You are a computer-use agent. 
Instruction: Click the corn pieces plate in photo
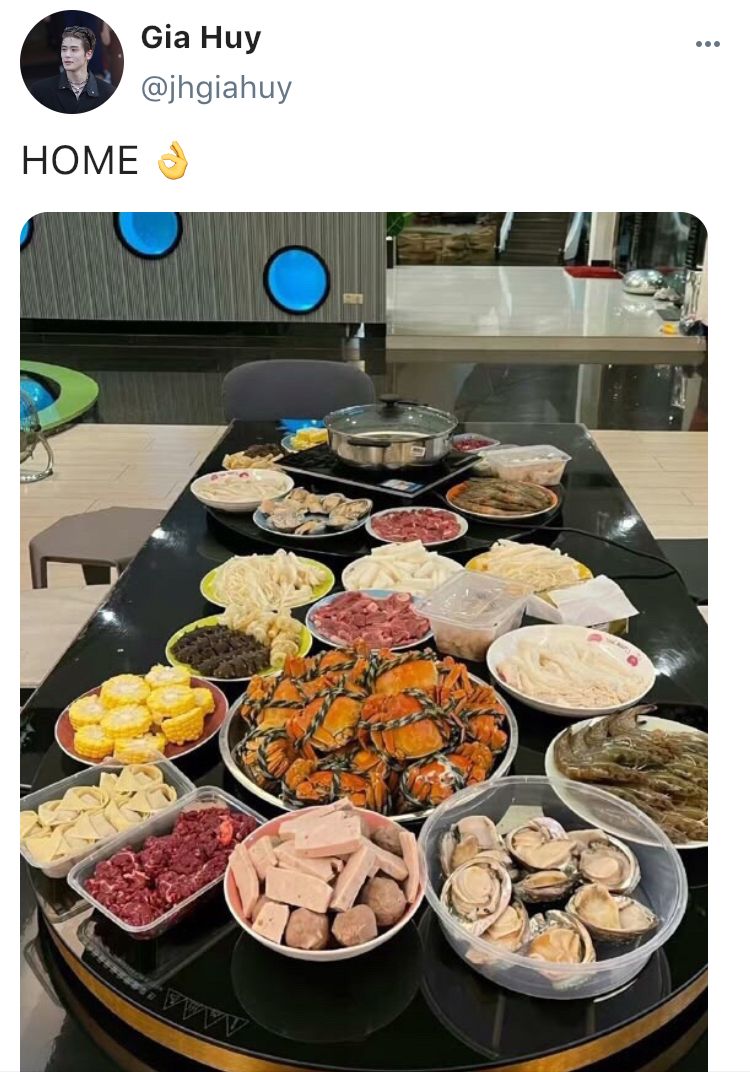[x=142, y=715]
